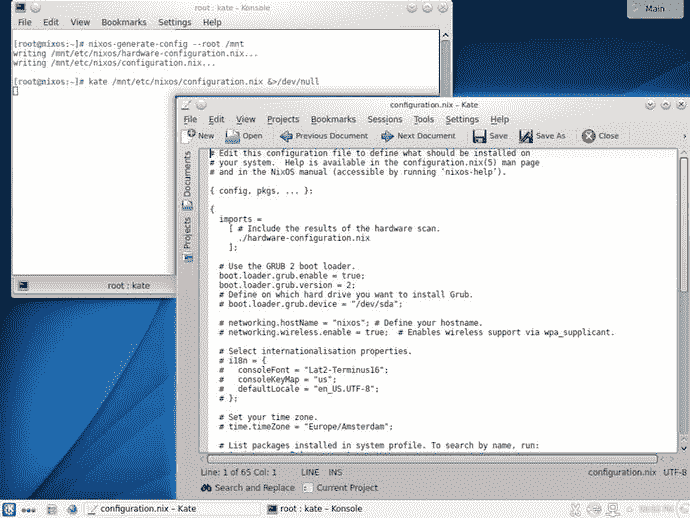The height and width of the screenshot is (518, 690).
Task: Open the clipboard scissors tray icon
Action: tap(575, 510)
